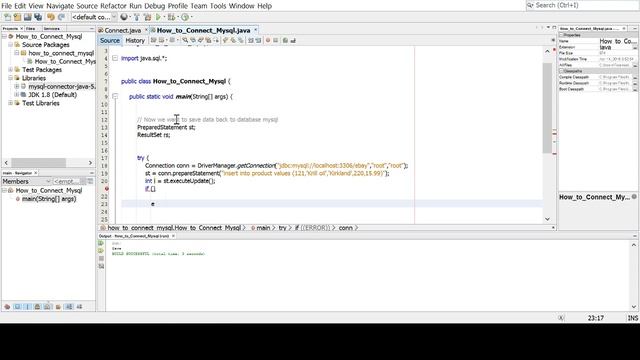Viewport: 640px width, 360px height.
Task: Click the conn breadcrumb in the editor footer
Action: 345,228
